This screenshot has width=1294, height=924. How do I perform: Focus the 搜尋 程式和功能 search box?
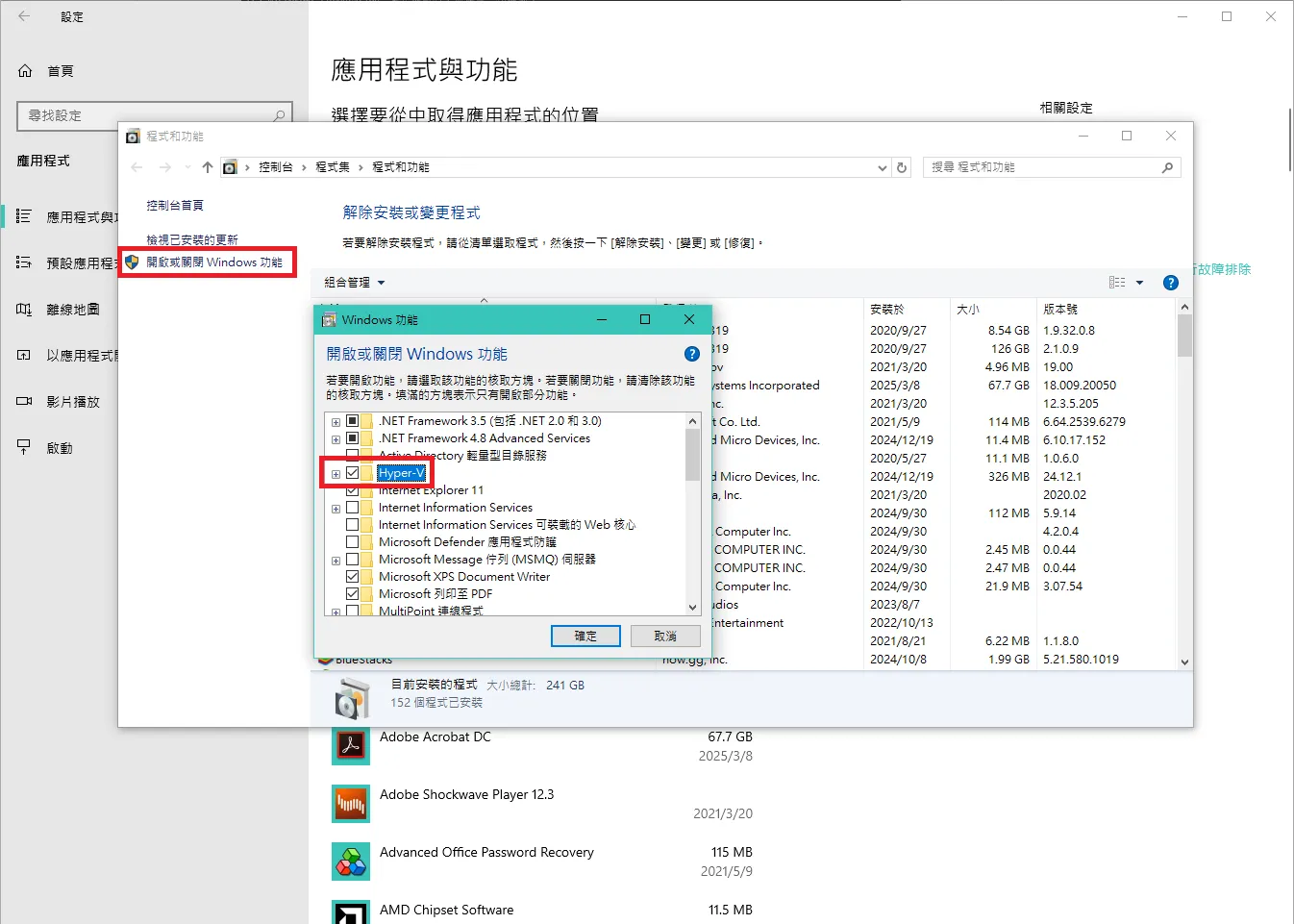[1052, 167]
